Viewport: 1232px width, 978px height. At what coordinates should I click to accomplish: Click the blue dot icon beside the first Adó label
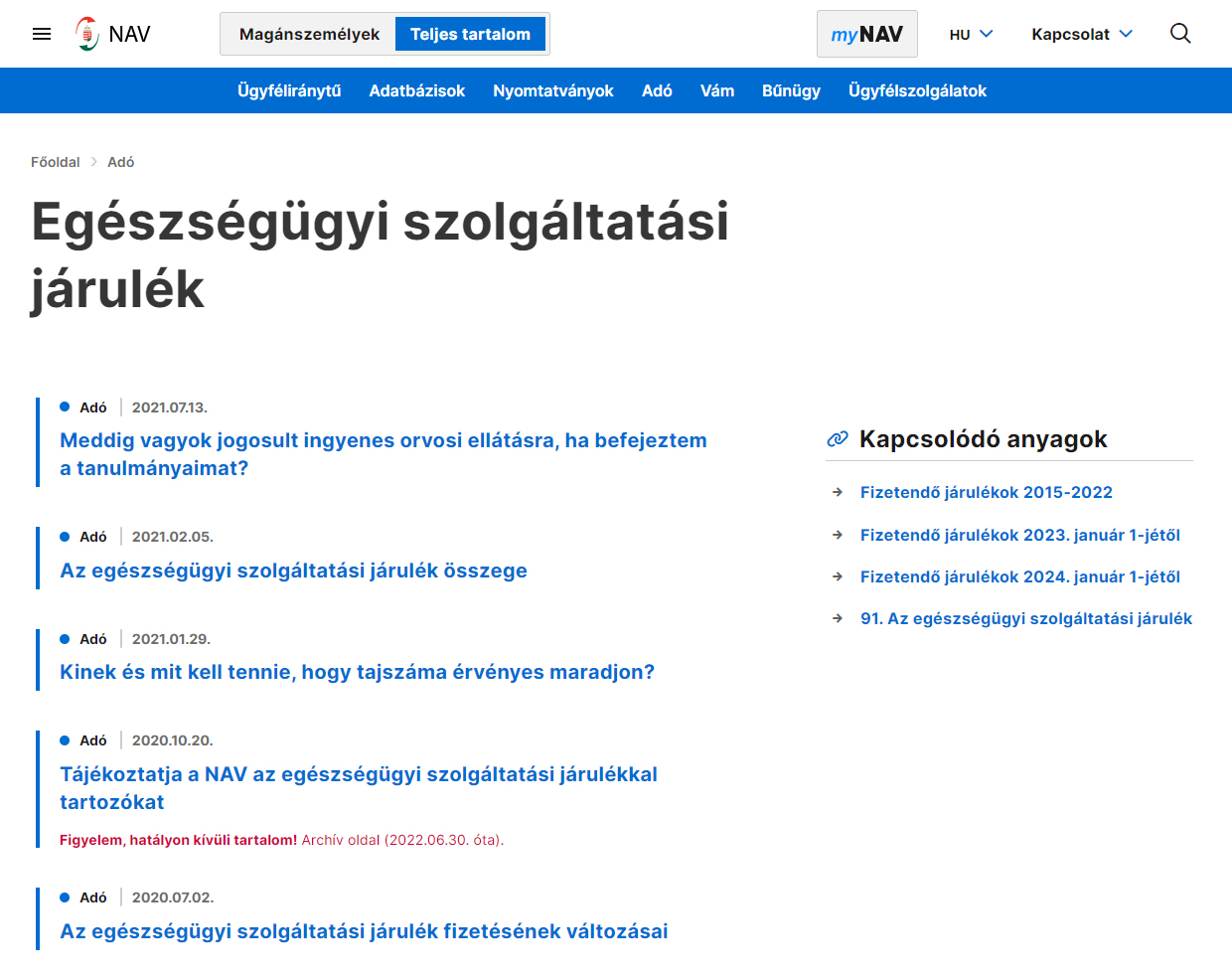point(65,407)
